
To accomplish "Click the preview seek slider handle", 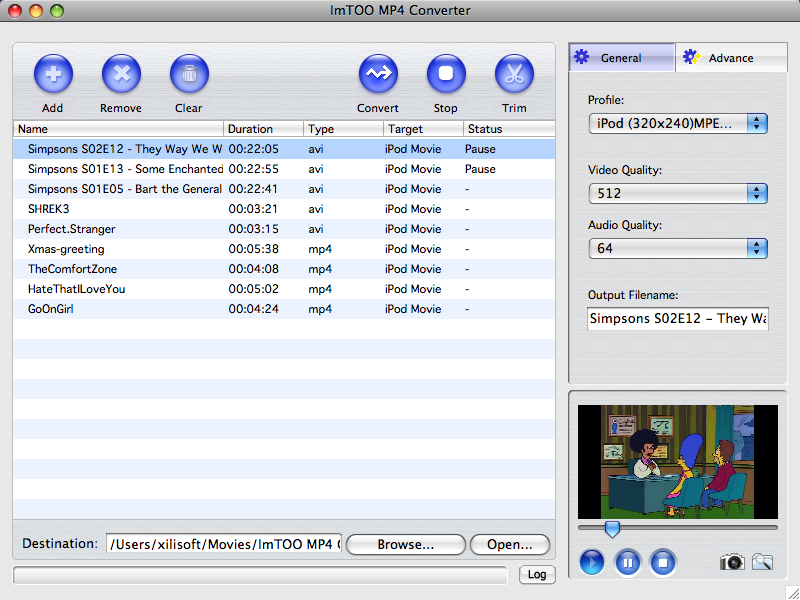I will (x=612, y=529).
